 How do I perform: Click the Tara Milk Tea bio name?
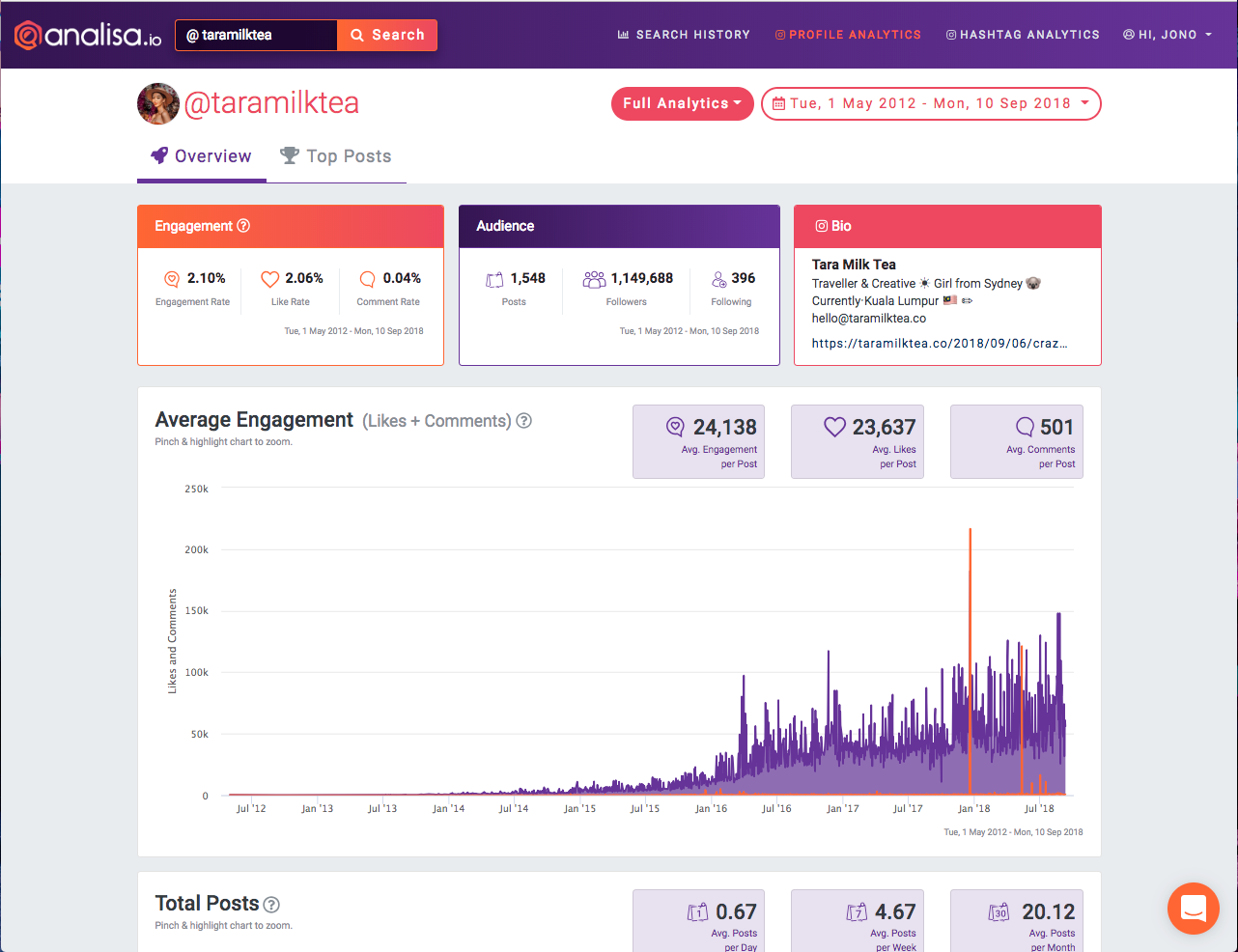pos(854,264)
